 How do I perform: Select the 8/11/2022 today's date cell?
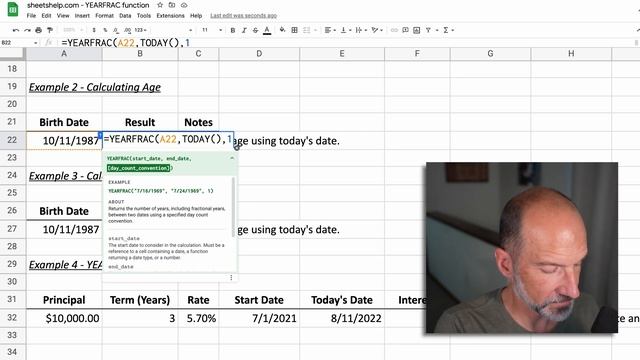(x=342, y=318)
